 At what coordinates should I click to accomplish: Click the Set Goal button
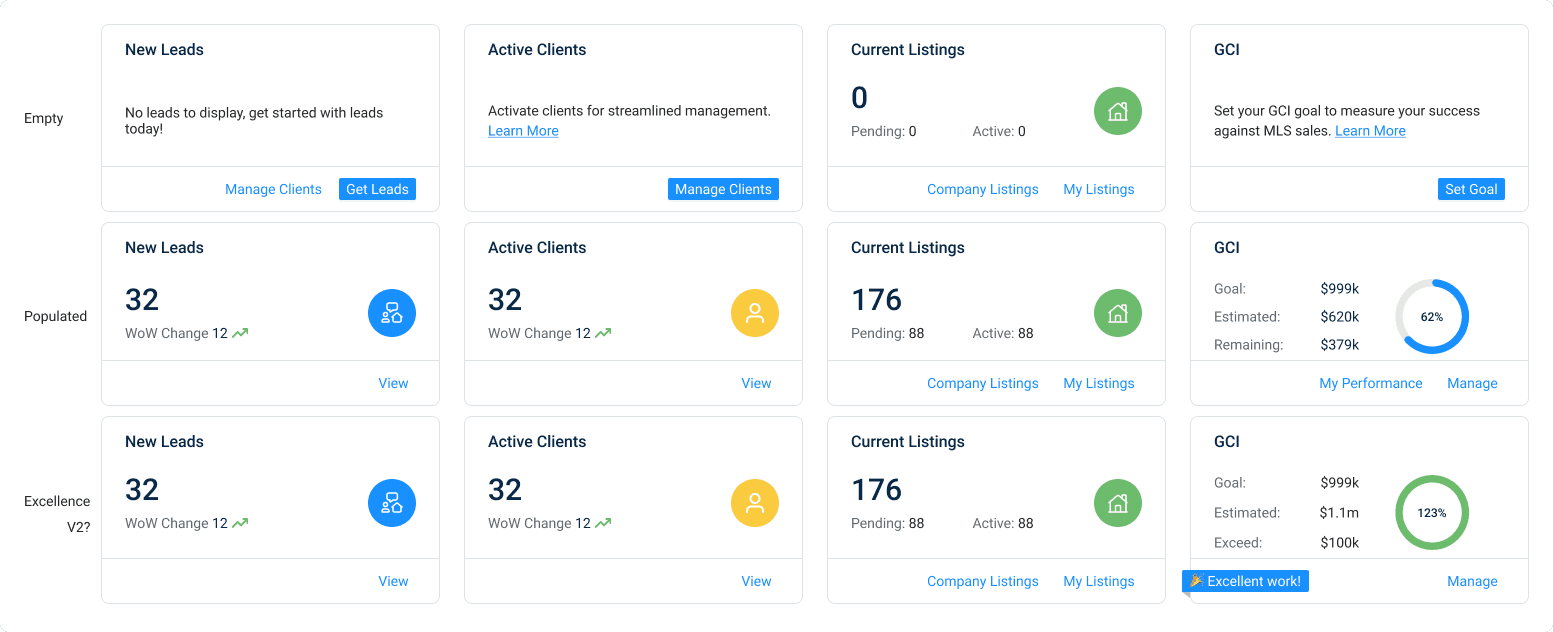coord(1471,189)
